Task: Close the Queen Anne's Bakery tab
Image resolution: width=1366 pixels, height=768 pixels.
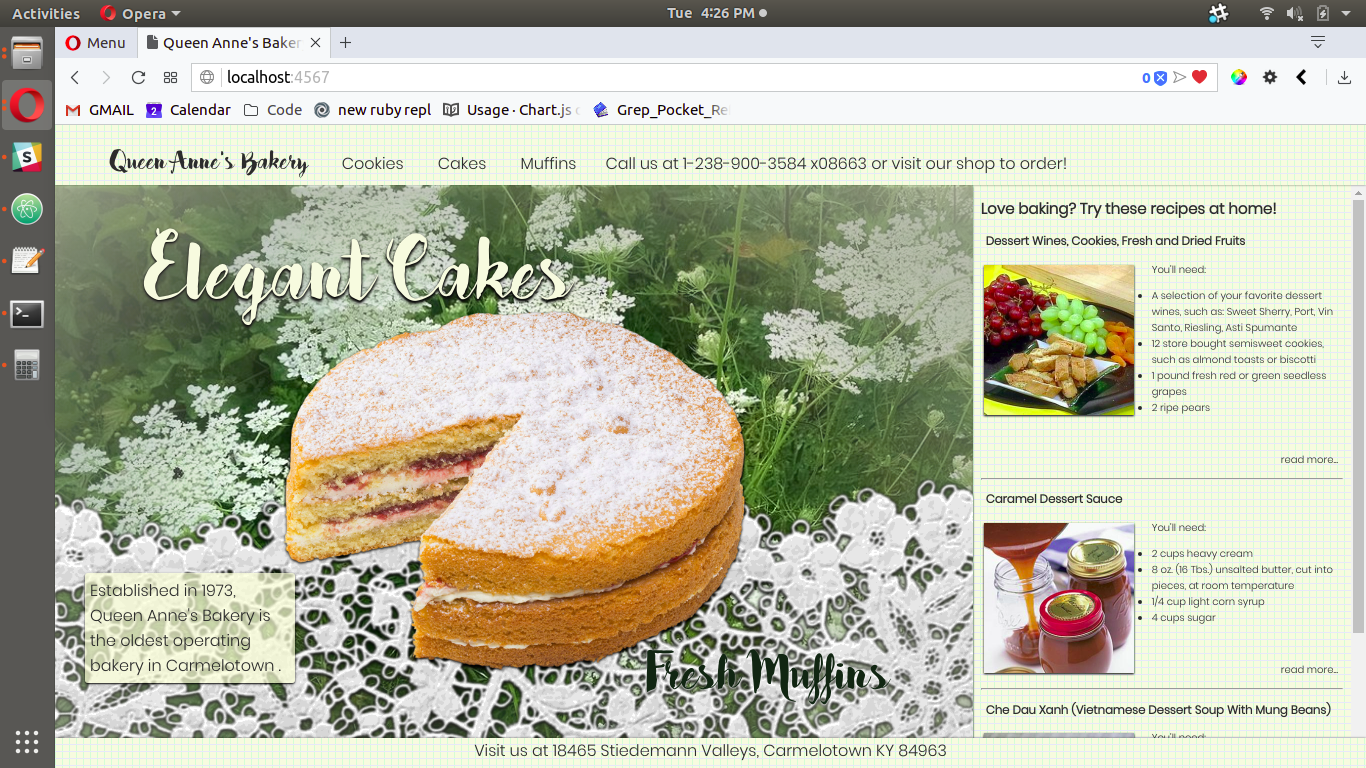Action: [x=316, y=43]
